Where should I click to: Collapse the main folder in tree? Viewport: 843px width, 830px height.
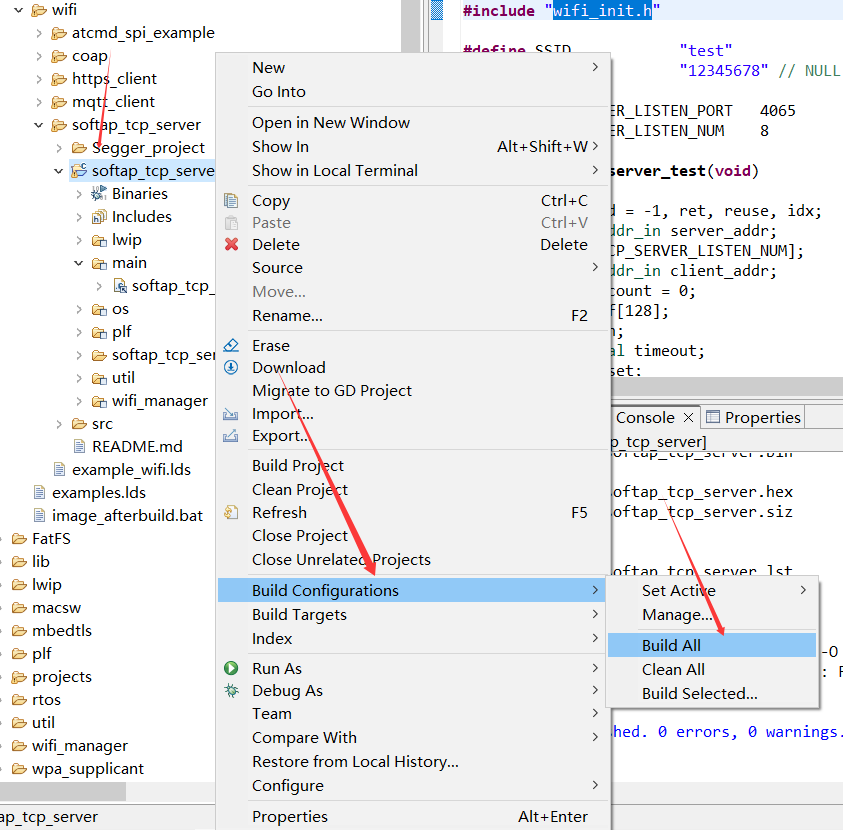tap(79, 264)
